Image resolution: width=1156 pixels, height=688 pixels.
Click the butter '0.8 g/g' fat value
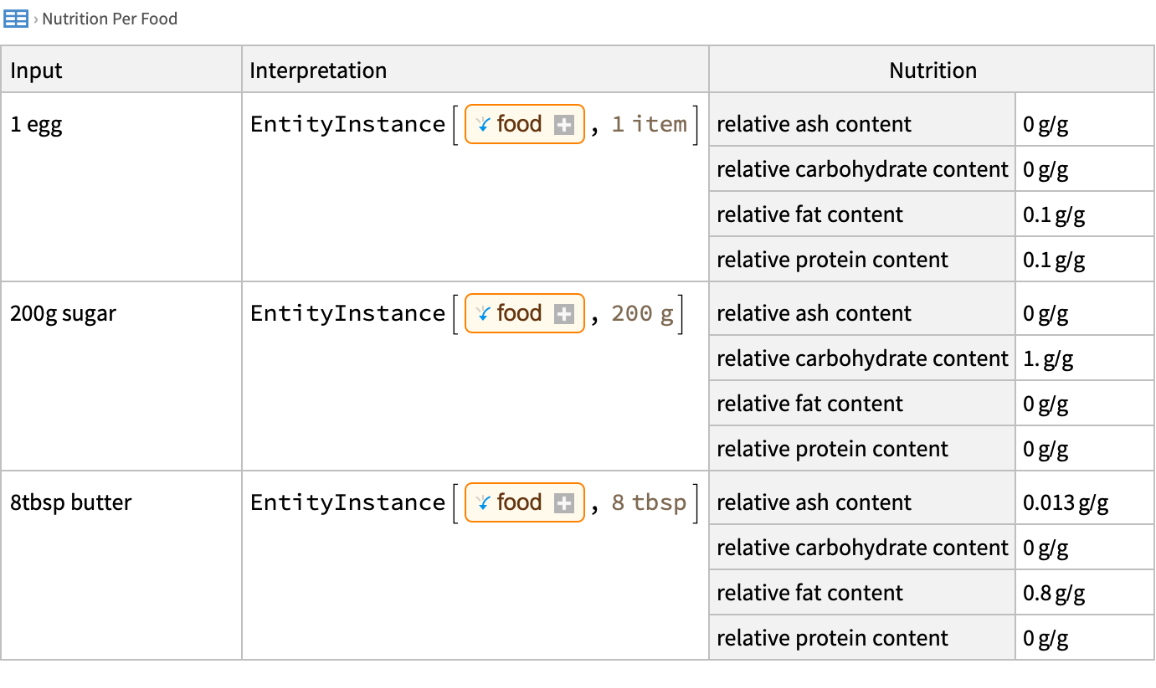point(1054,593)
